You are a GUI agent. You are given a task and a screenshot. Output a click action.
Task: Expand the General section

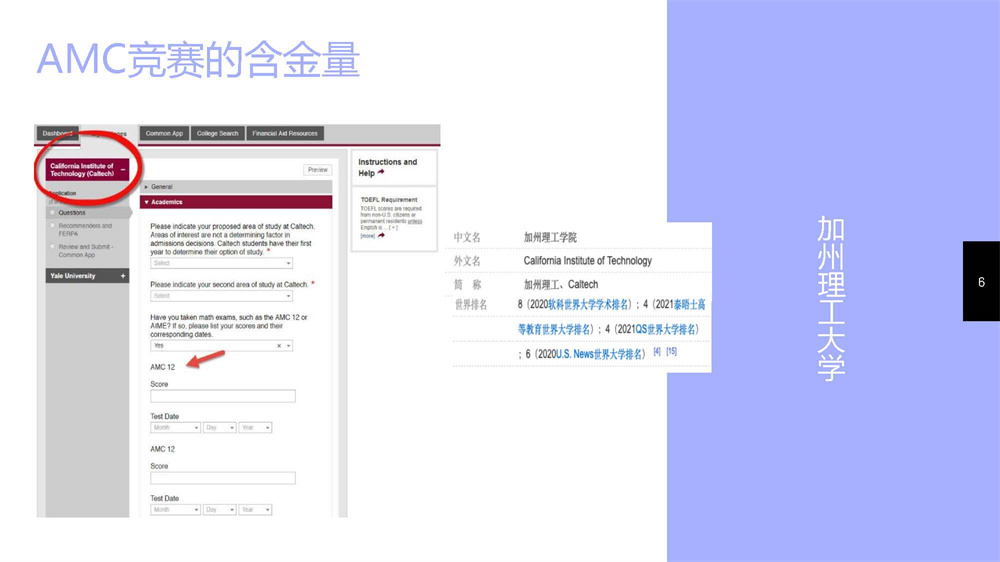tap(236, 187)
